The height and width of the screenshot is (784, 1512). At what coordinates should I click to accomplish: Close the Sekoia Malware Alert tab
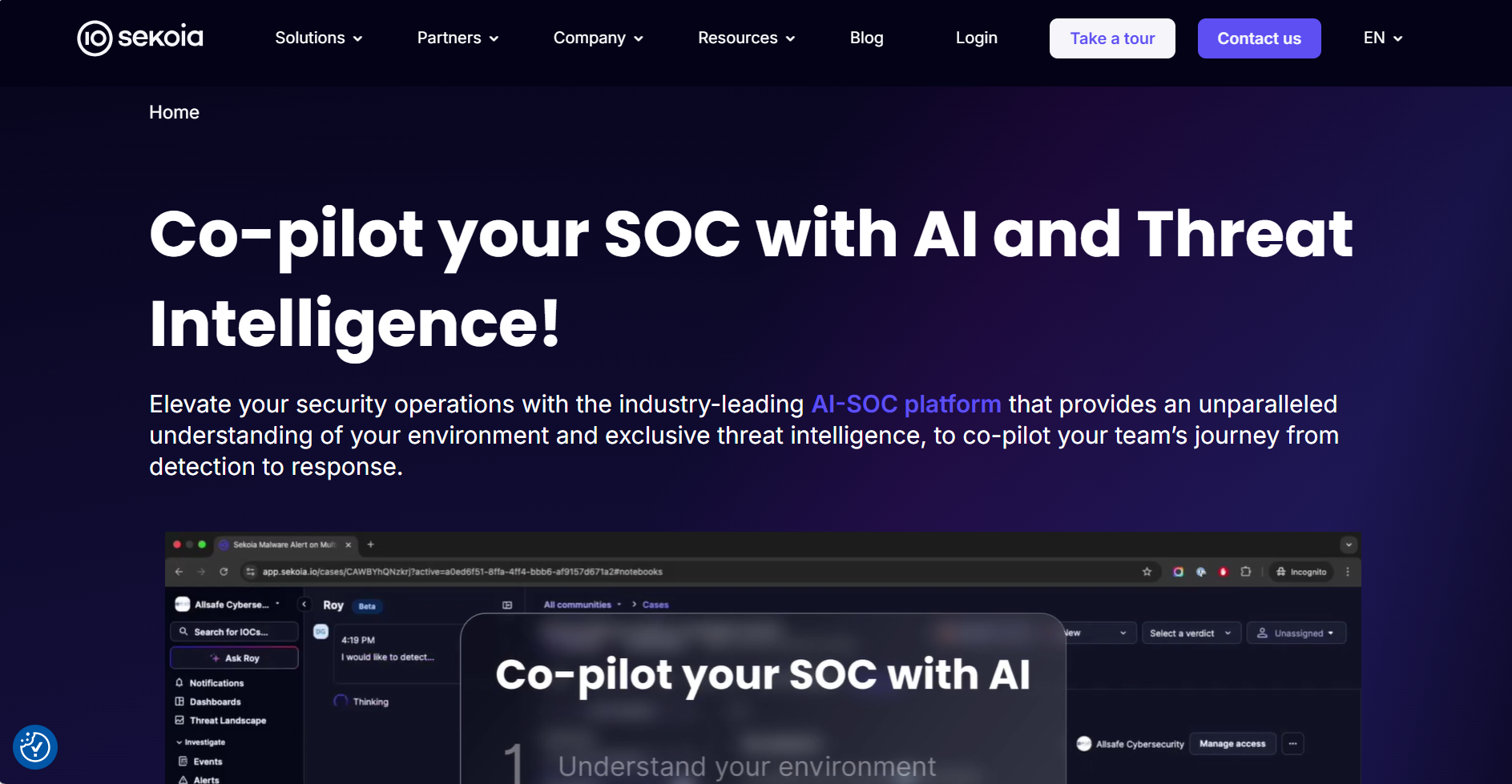pyautogui.click(x=349, y=545)
